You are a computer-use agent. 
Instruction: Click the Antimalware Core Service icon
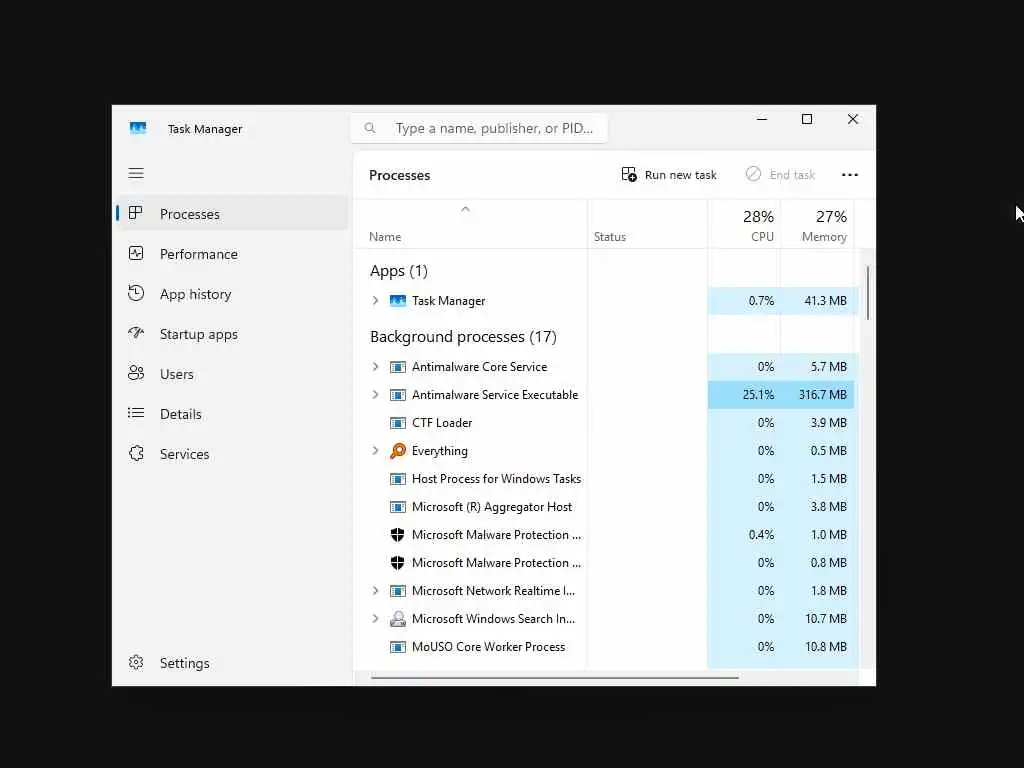point(398,366)
